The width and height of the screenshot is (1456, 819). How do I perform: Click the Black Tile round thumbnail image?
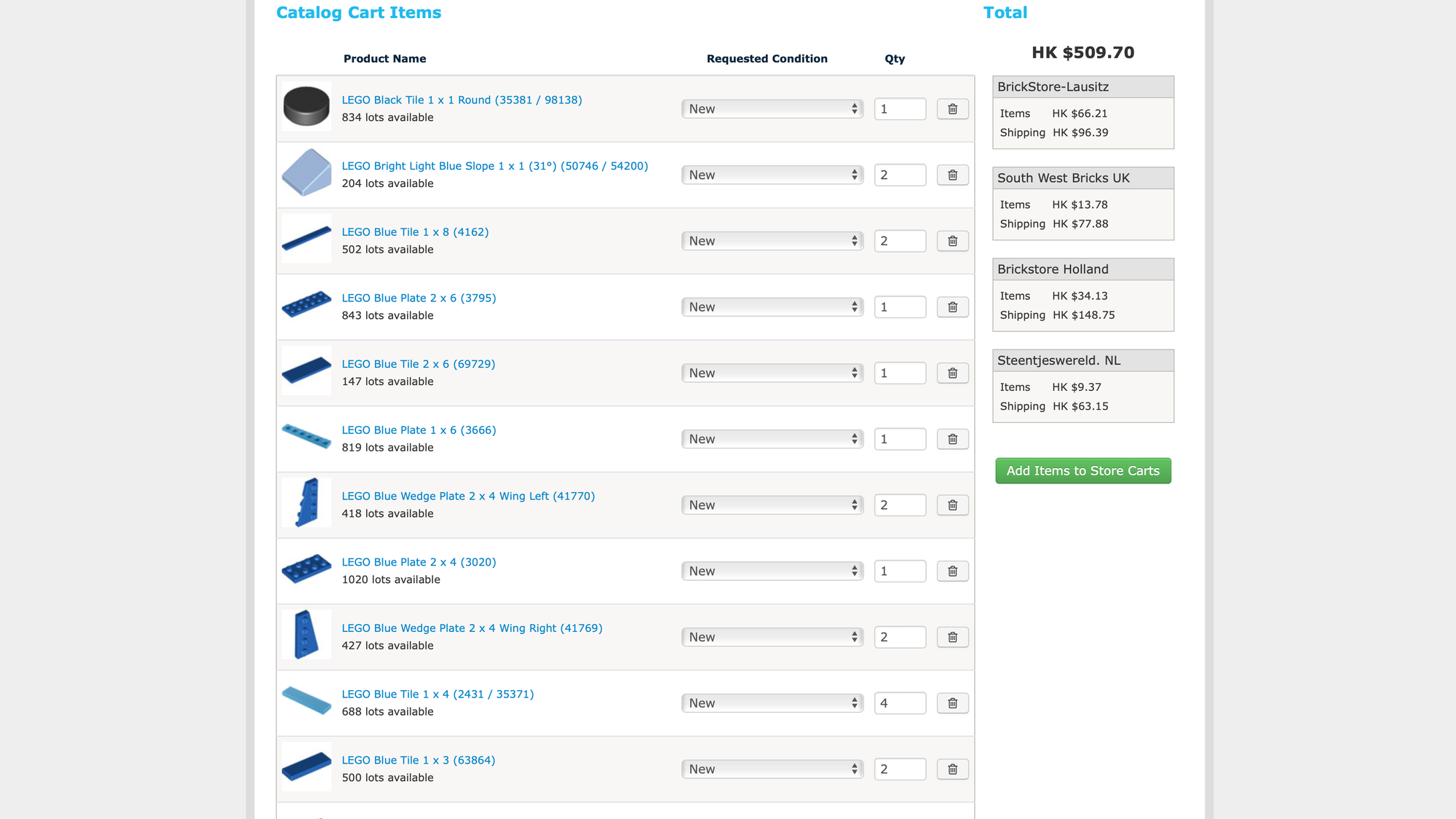[306, 106]
